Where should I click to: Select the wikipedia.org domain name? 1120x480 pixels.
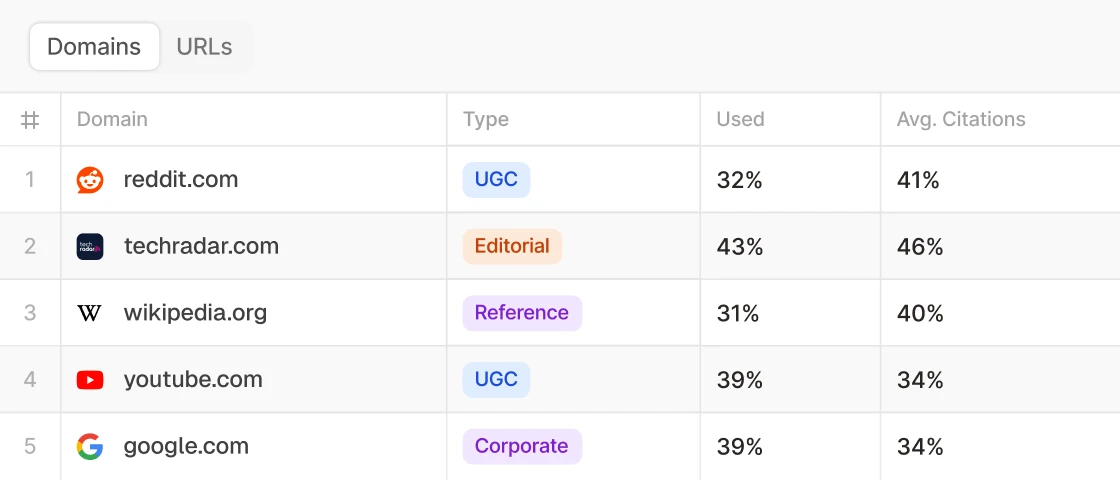[195, 313]
